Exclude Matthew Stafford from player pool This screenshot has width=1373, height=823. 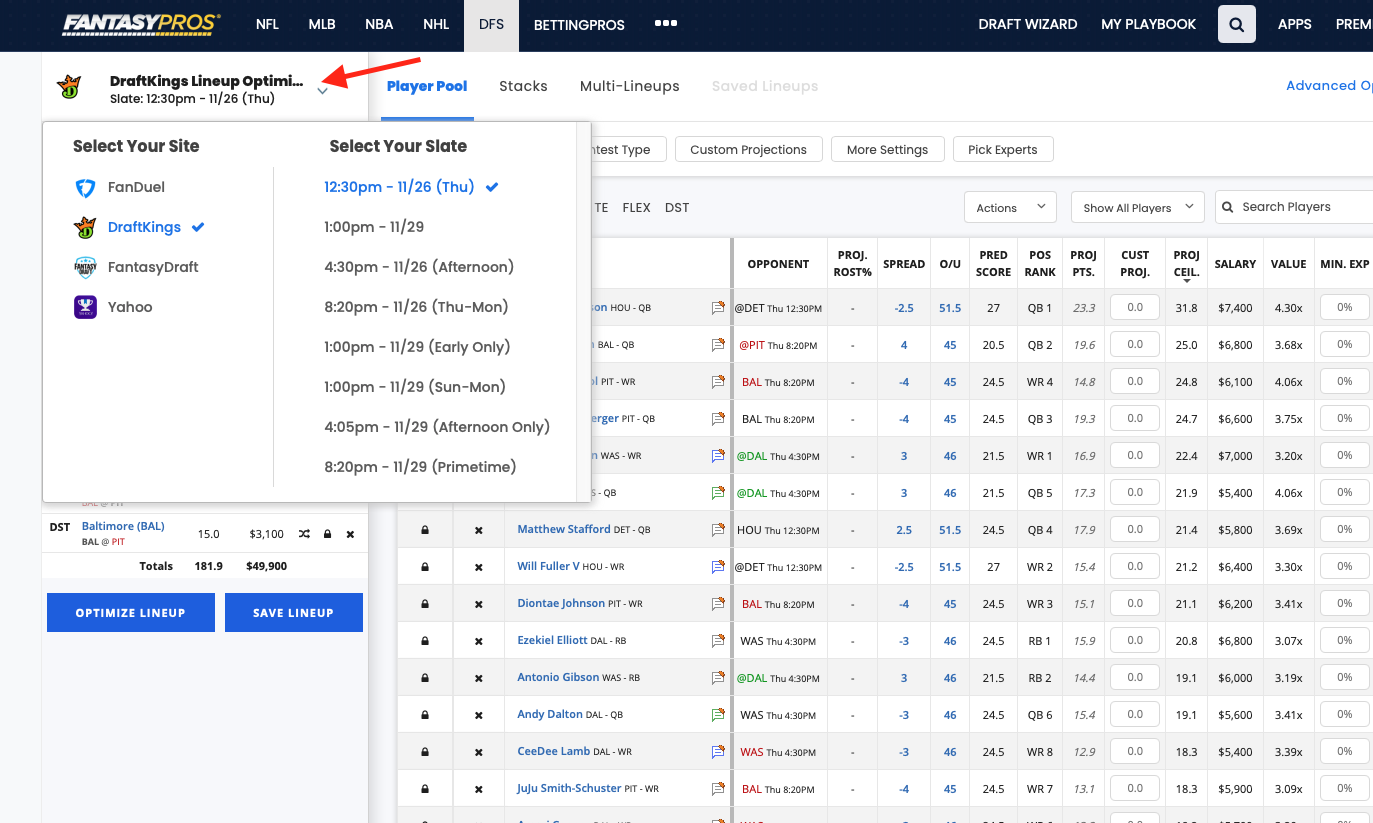(x=478, y=530)
